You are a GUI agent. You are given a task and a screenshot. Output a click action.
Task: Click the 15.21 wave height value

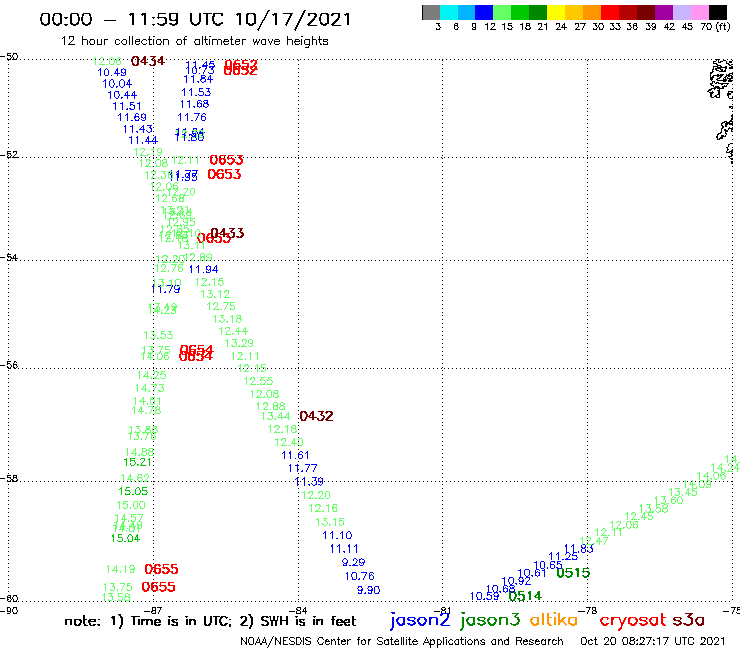click(138, 462)
